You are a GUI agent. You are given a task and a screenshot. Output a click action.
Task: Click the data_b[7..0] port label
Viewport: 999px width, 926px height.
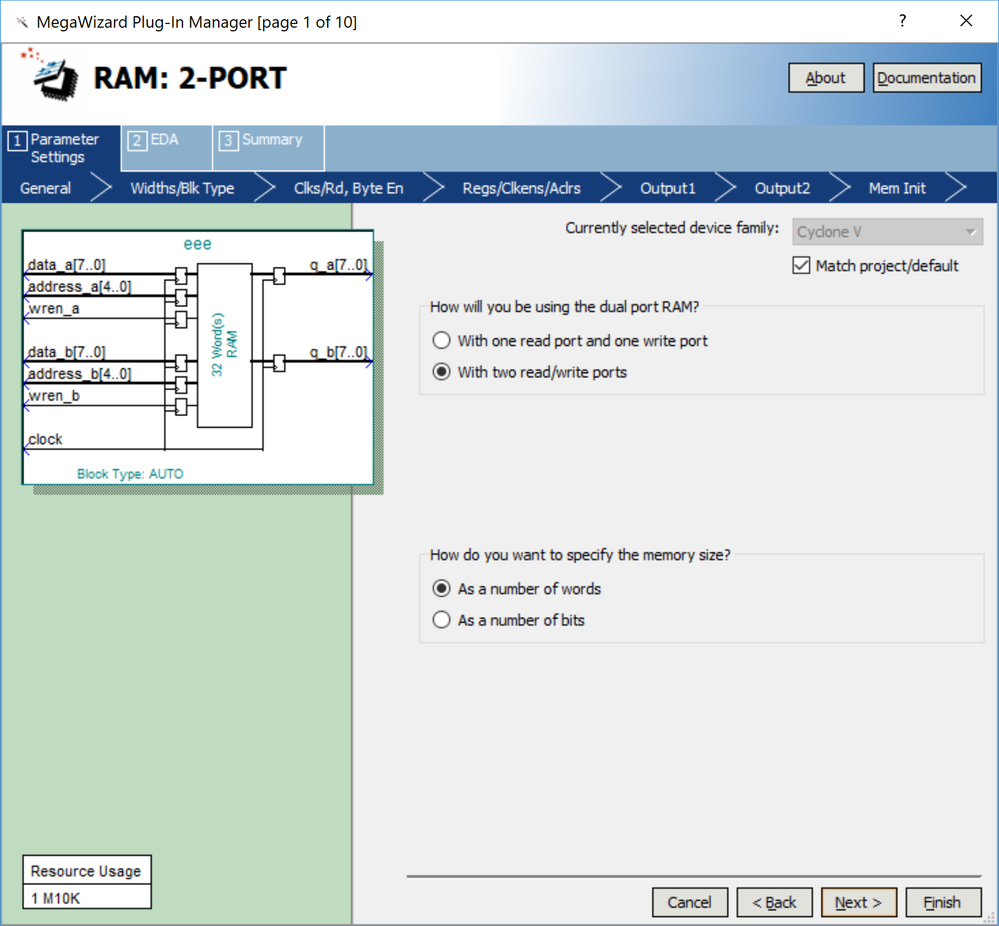(x=66, y=352)
